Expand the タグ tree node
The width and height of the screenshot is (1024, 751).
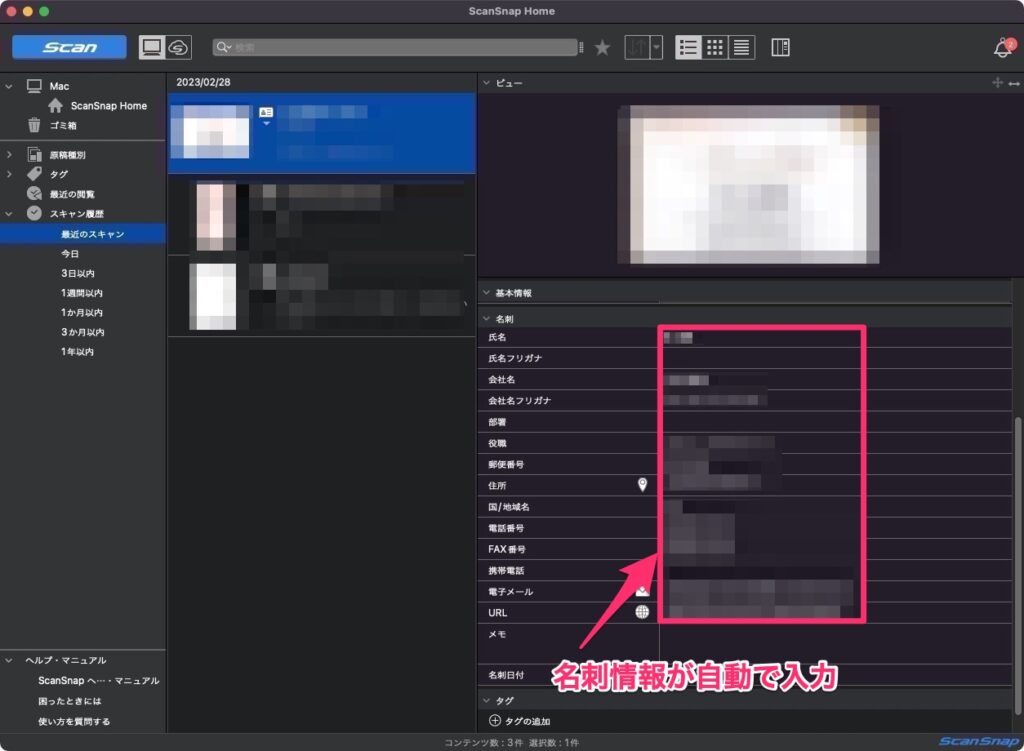point(8,174)
